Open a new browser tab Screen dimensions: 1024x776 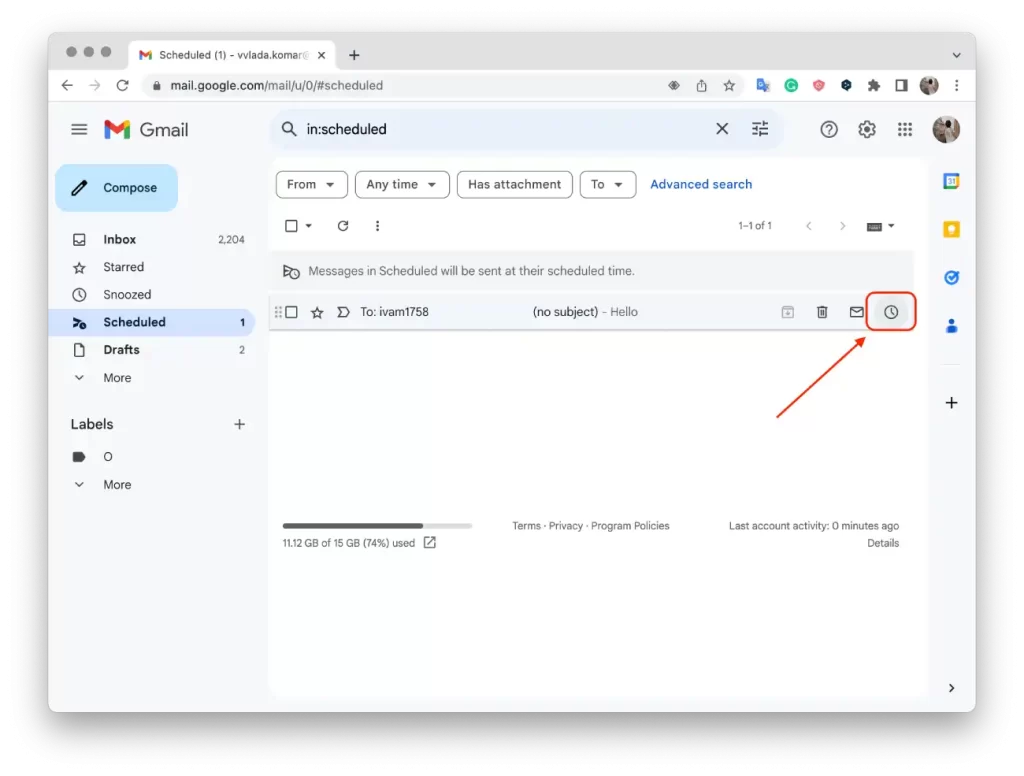click(x=354, y=56)
